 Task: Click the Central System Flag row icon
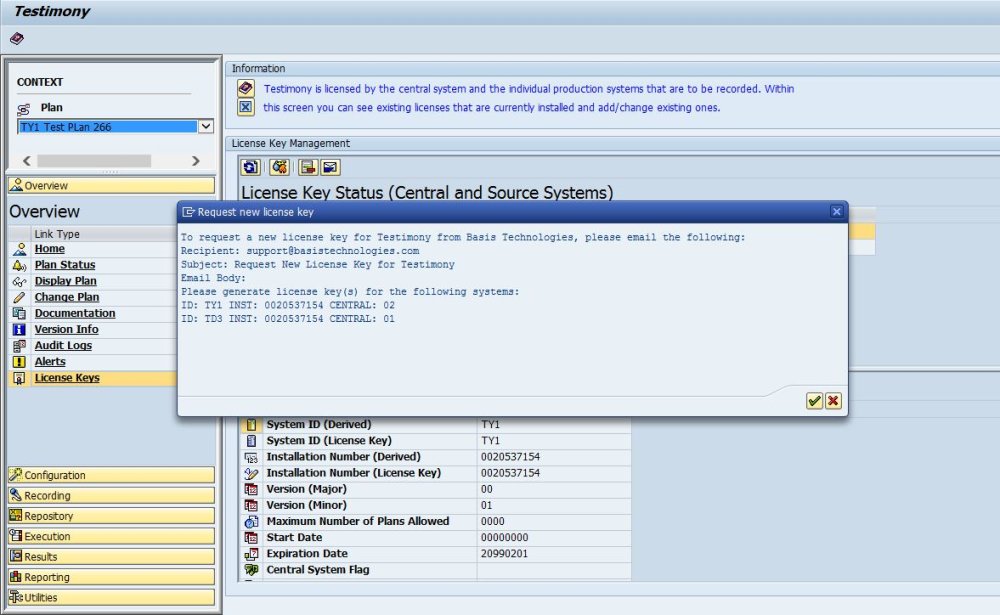point(251,570)
